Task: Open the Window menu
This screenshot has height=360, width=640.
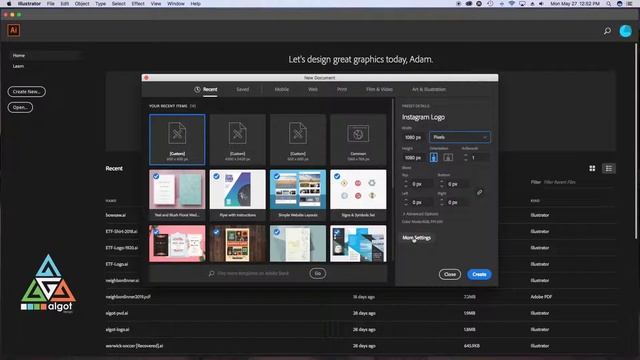Action: click(176, 4)
